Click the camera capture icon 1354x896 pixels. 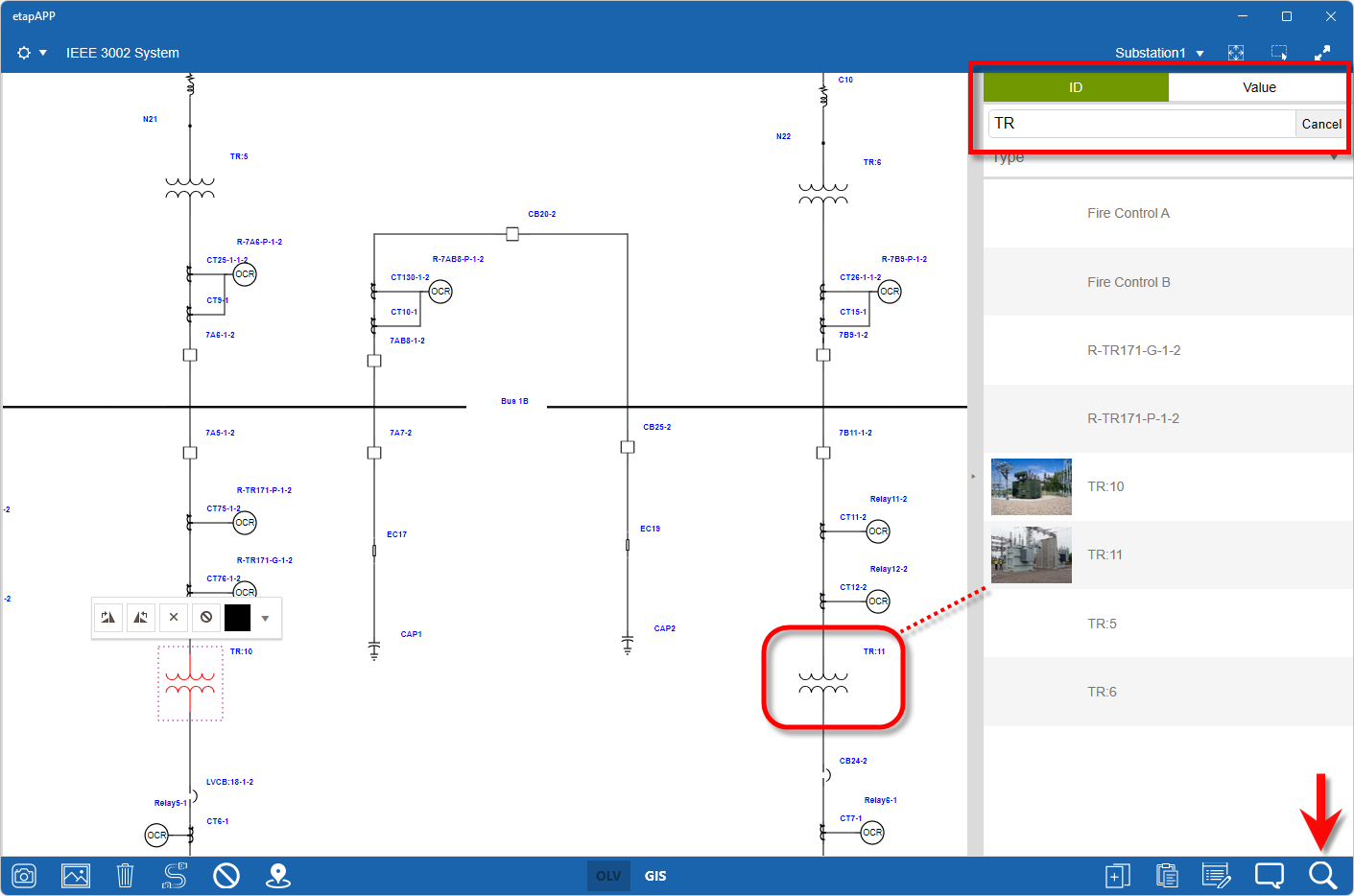click(24, 876)
